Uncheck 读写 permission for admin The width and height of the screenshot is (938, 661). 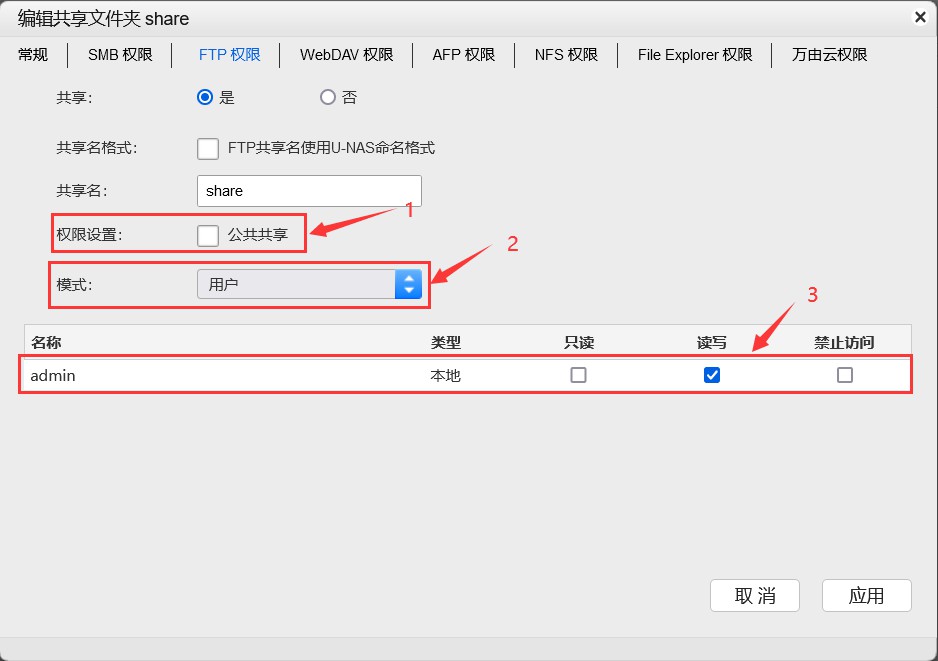coord(712,375)
